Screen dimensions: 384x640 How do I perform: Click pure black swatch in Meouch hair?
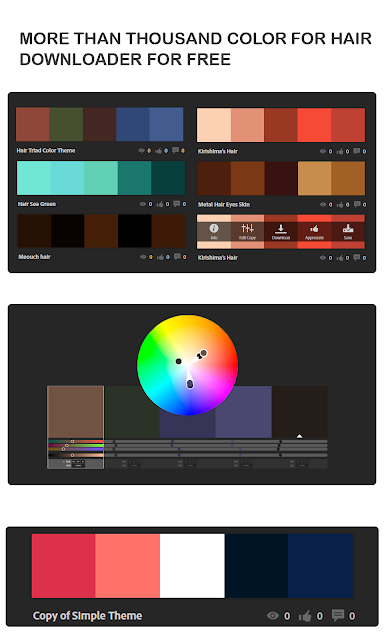pos(135,231)
